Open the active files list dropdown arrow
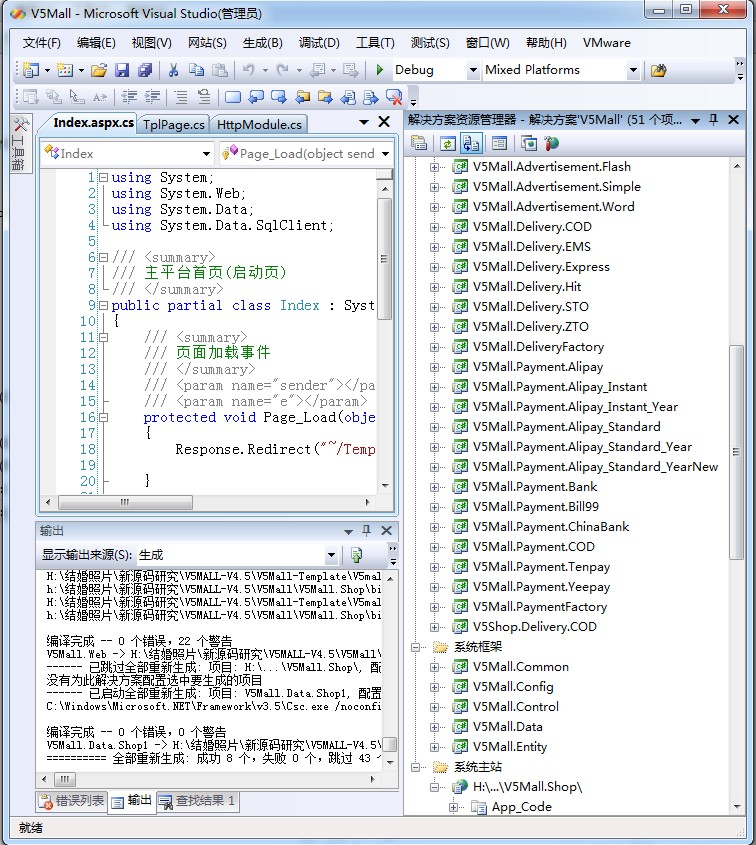Viewport: 756px width, 845px height. tap(364, 123)
